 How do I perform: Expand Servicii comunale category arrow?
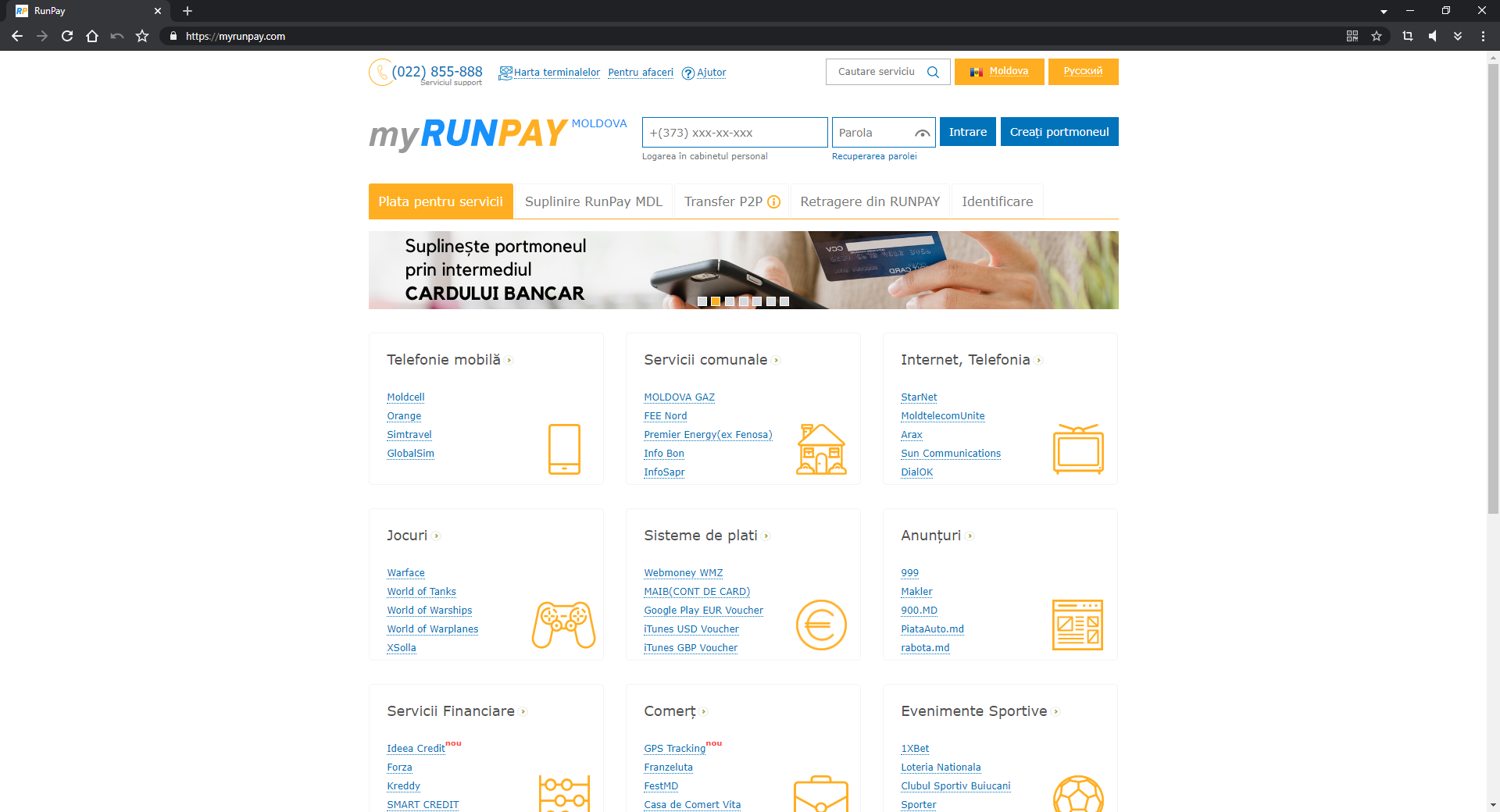point(777,361)
